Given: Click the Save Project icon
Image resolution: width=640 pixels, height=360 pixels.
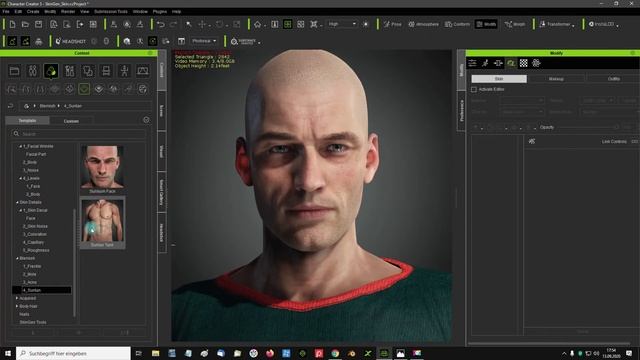Looking at the screenshot, I should [38, 24].
